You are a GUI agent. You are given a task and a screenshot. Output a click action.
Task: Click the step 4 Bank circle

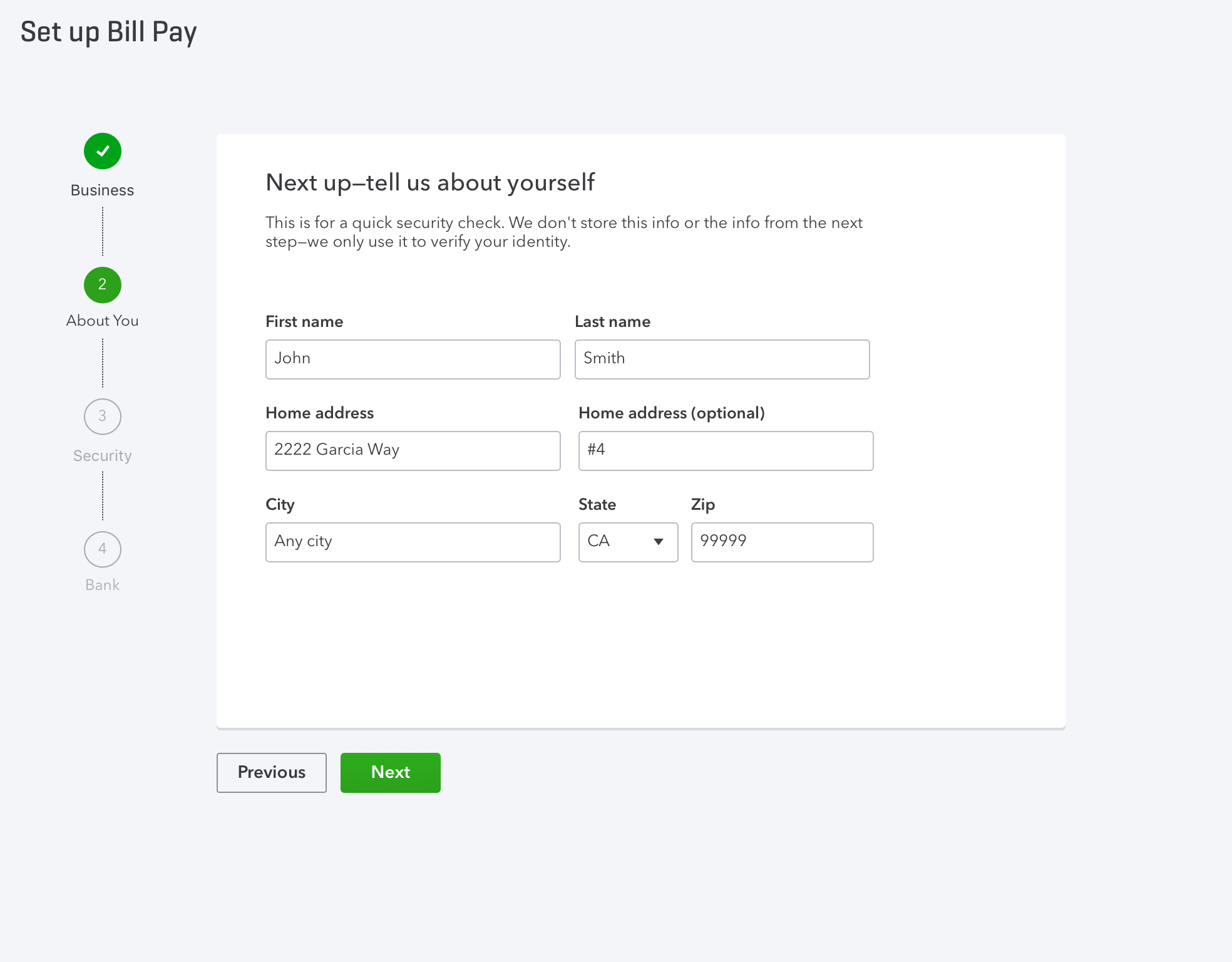pyautogui.click(x=103, y=549)
